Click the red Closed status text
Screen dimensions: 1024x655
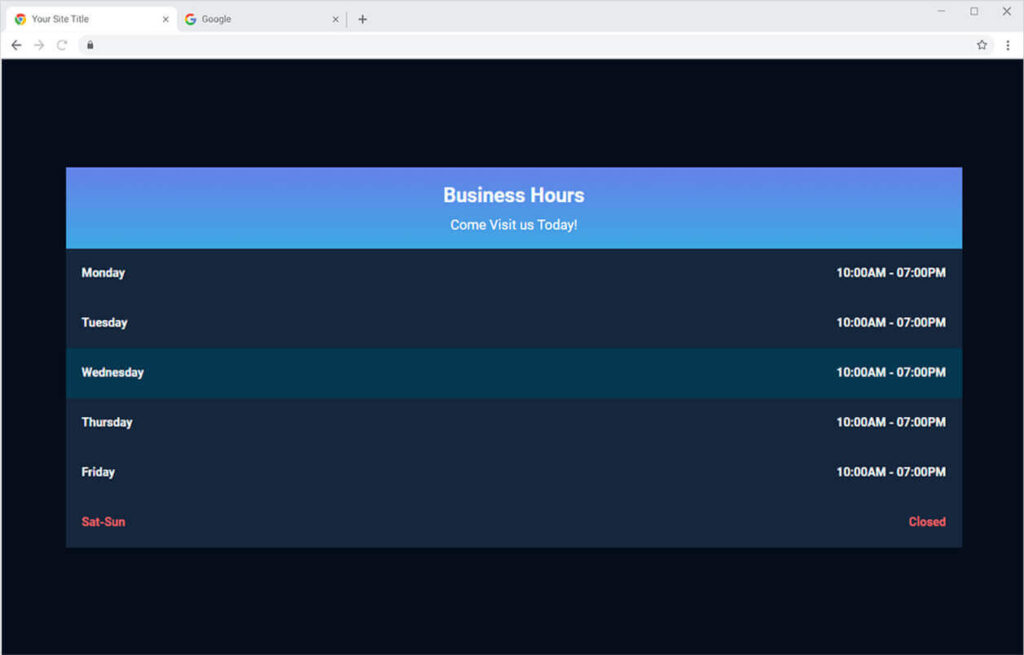(926, 522)
